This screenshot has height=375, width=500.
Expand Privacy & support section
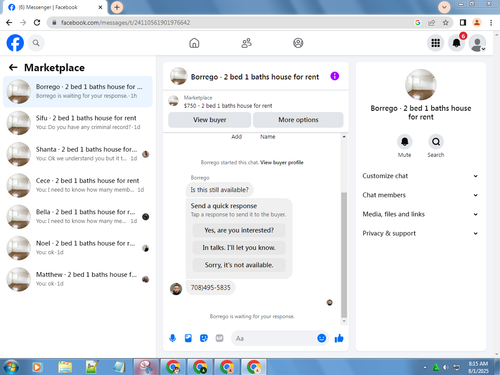420,233
